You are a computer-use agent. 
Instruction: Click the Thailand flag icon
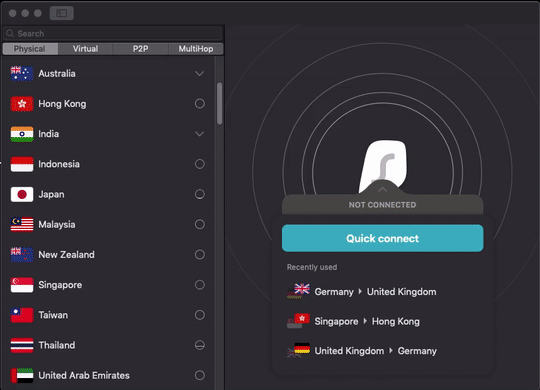point(22,345)
